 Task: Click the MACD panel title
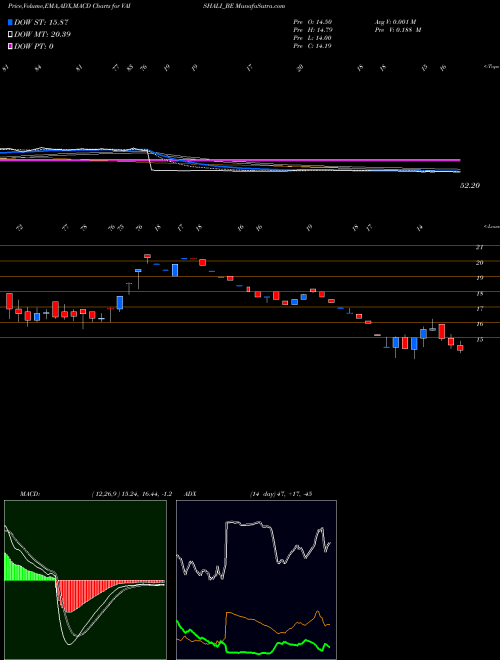coord(29,494)
